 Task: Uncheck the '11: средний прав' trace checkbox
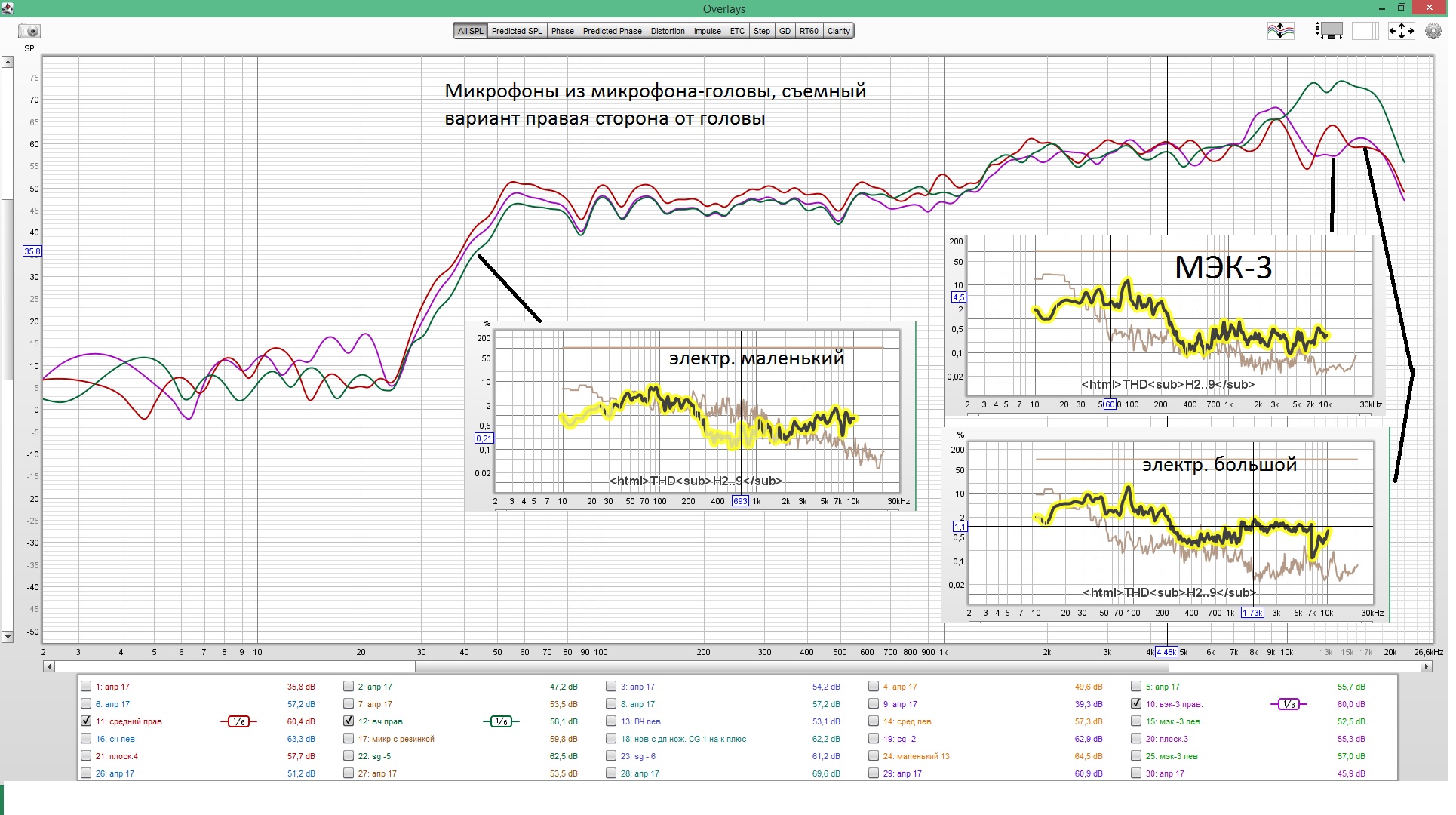click(x=86, y=721)
